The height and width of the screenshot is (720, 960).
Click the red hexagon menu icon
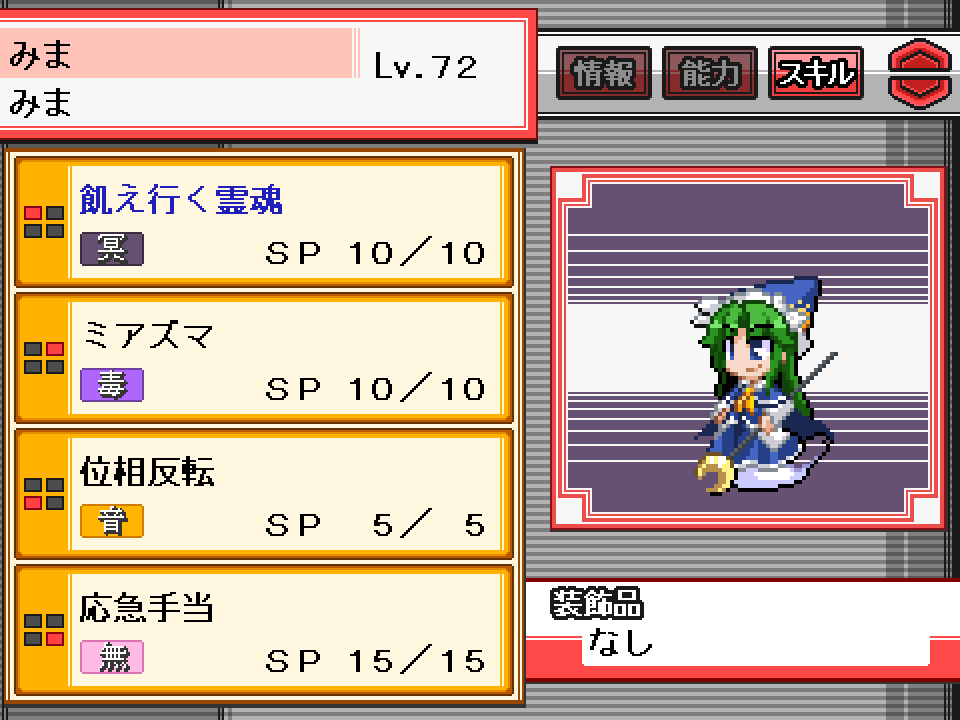pos(920,73)
